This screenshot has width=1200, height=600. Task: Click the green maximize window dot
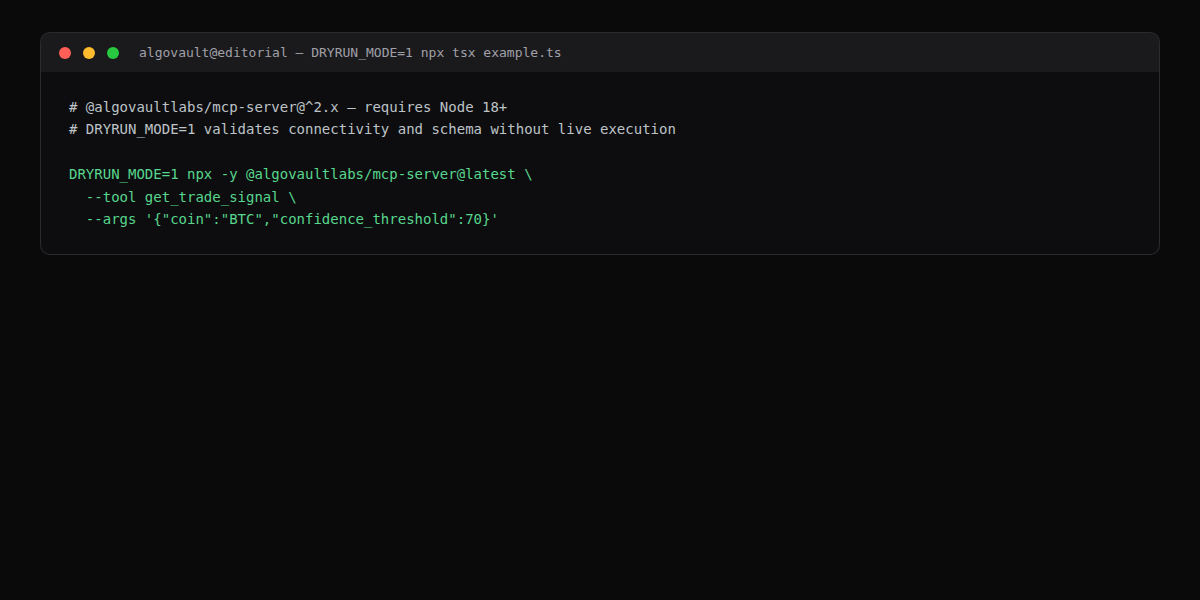[113, 53]
